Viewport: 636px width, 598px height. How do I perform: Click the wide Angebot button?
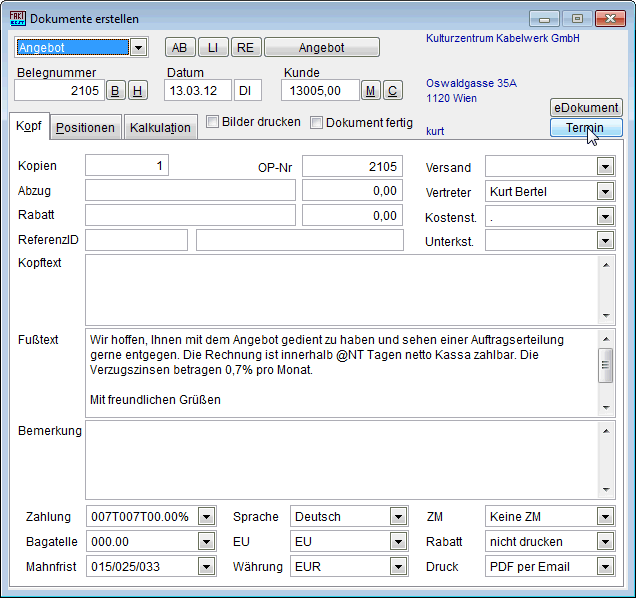point(322,47)
